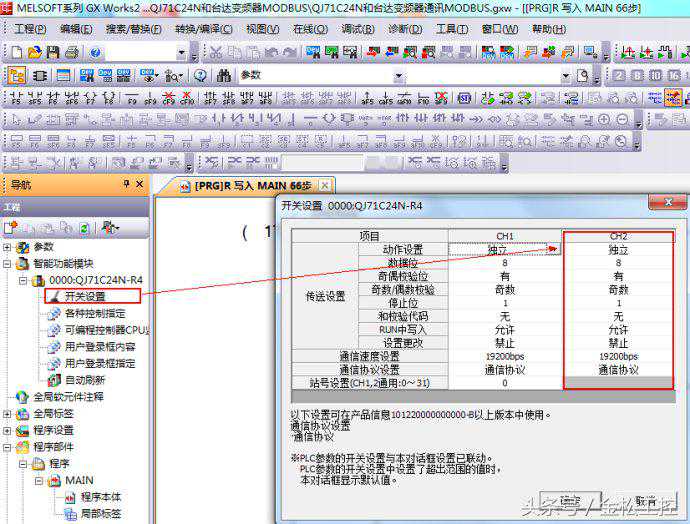Click the Open Project folder icon
This screenshot has width=690, height=524.
point(33,52)
